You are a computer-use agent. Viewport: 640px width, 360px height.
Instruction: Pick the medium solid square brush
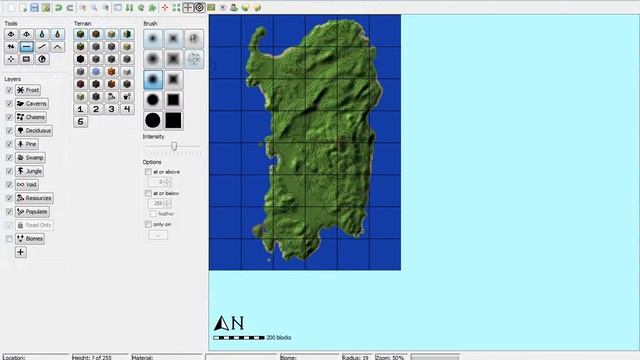[x=173, y=100]
